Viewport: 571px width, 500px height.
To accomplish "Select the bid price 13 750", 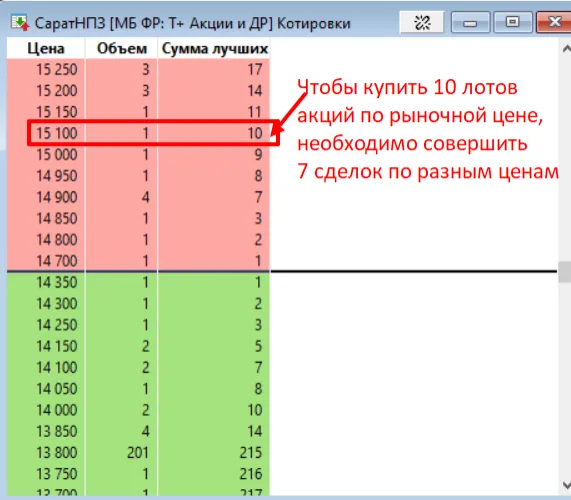I will coord(57,474).
